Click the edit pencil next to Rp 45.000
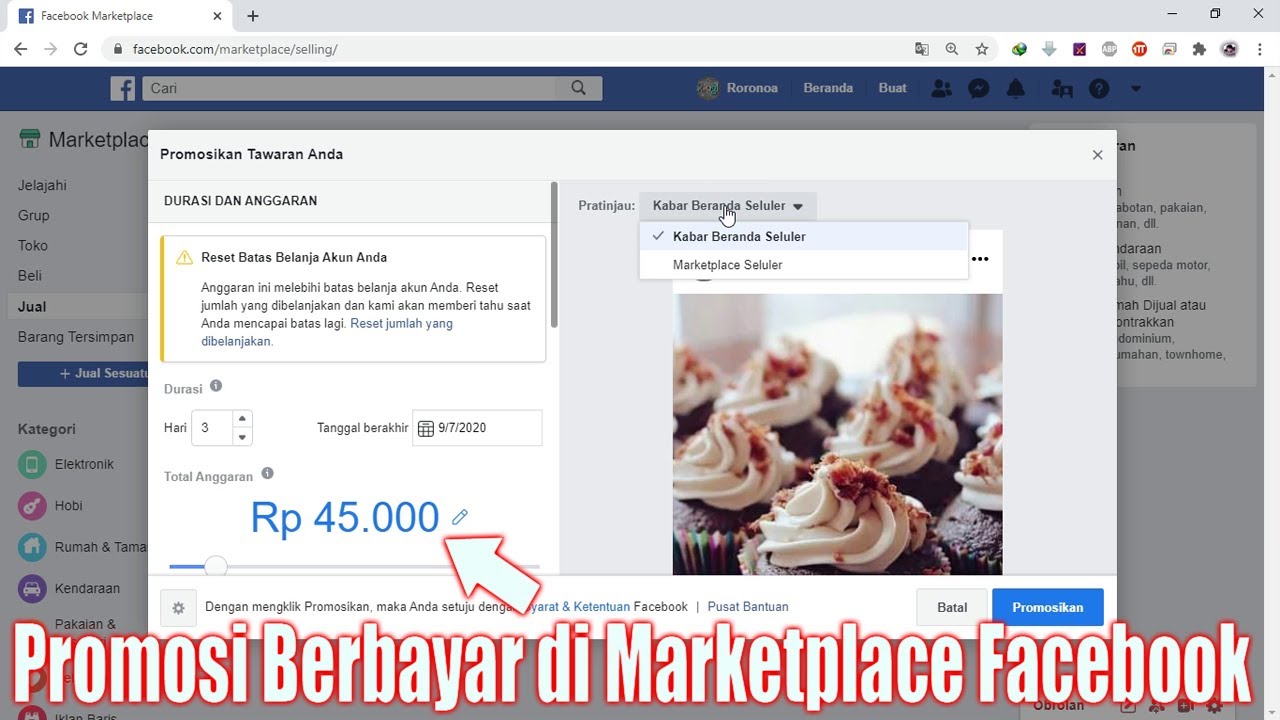This screenshot has width=1280, height=720. coord(460,517)
